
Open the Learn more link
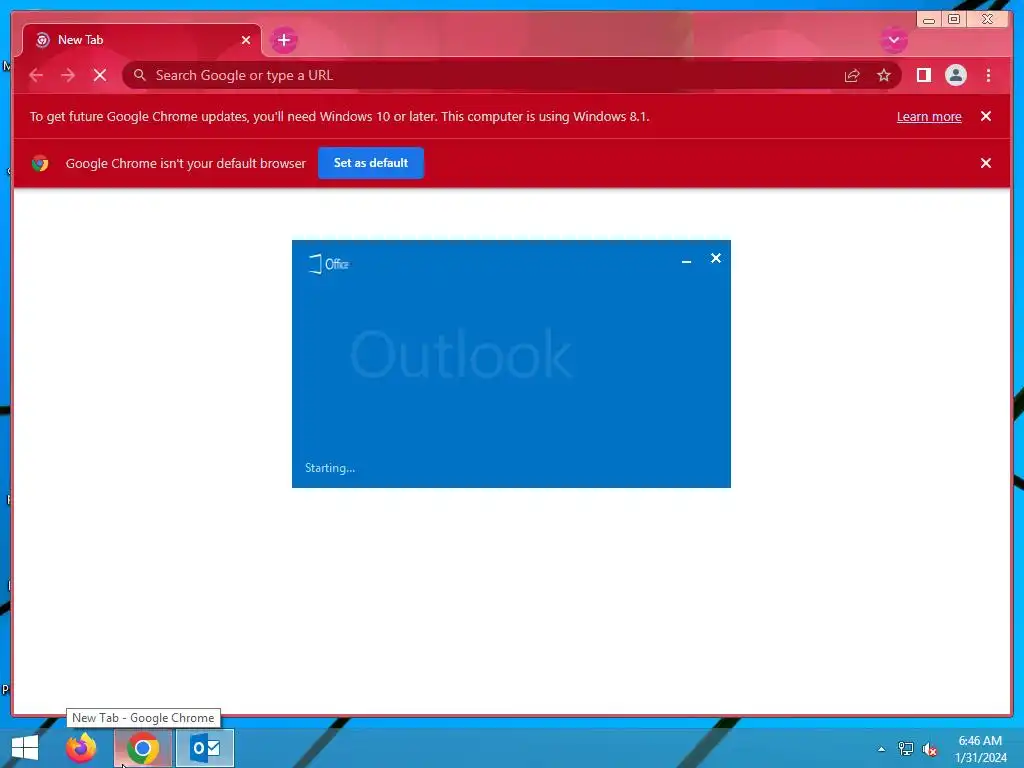point(929,116)
